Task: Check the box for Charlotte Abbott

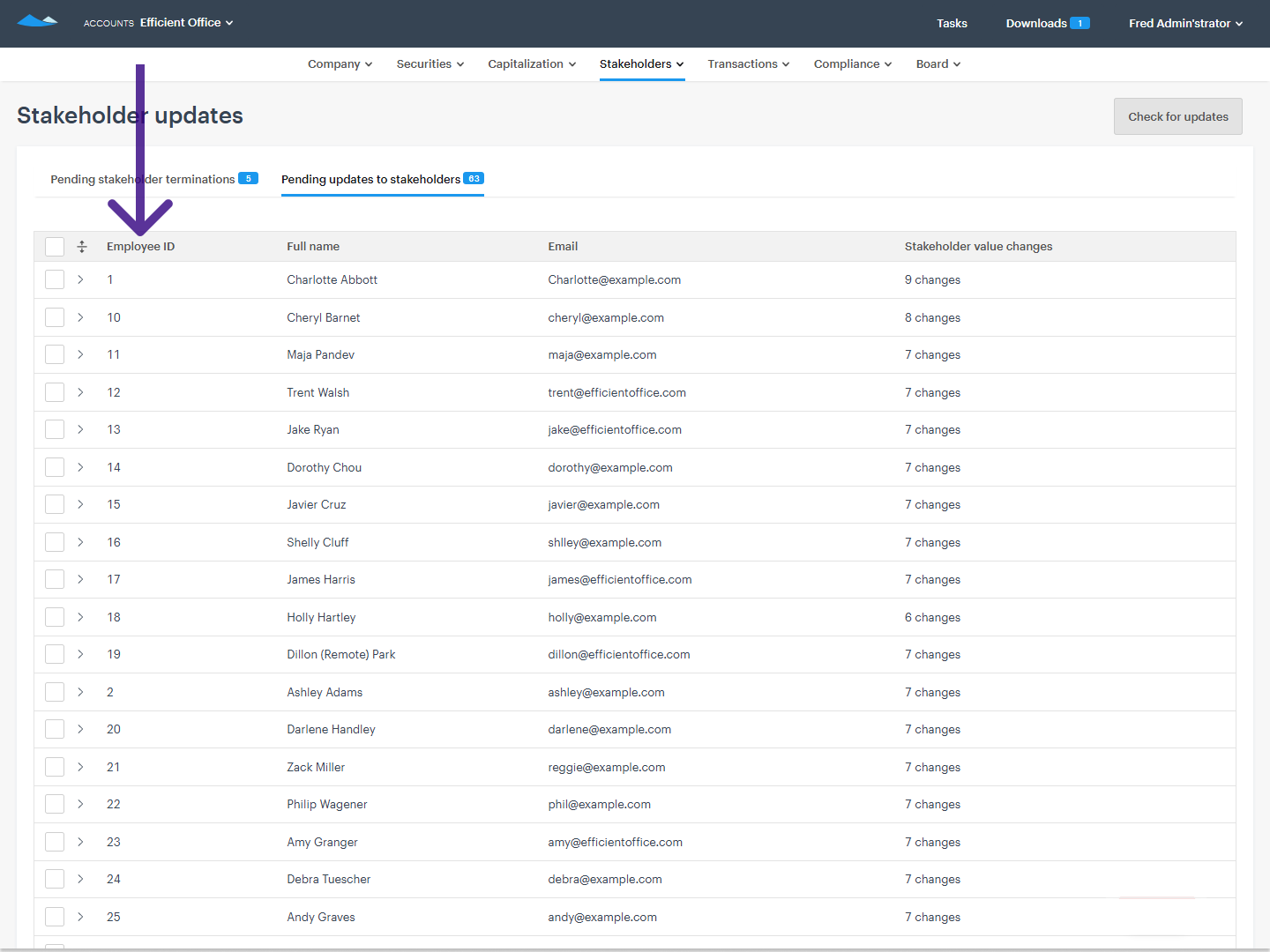Action: (x=55, y=279)
